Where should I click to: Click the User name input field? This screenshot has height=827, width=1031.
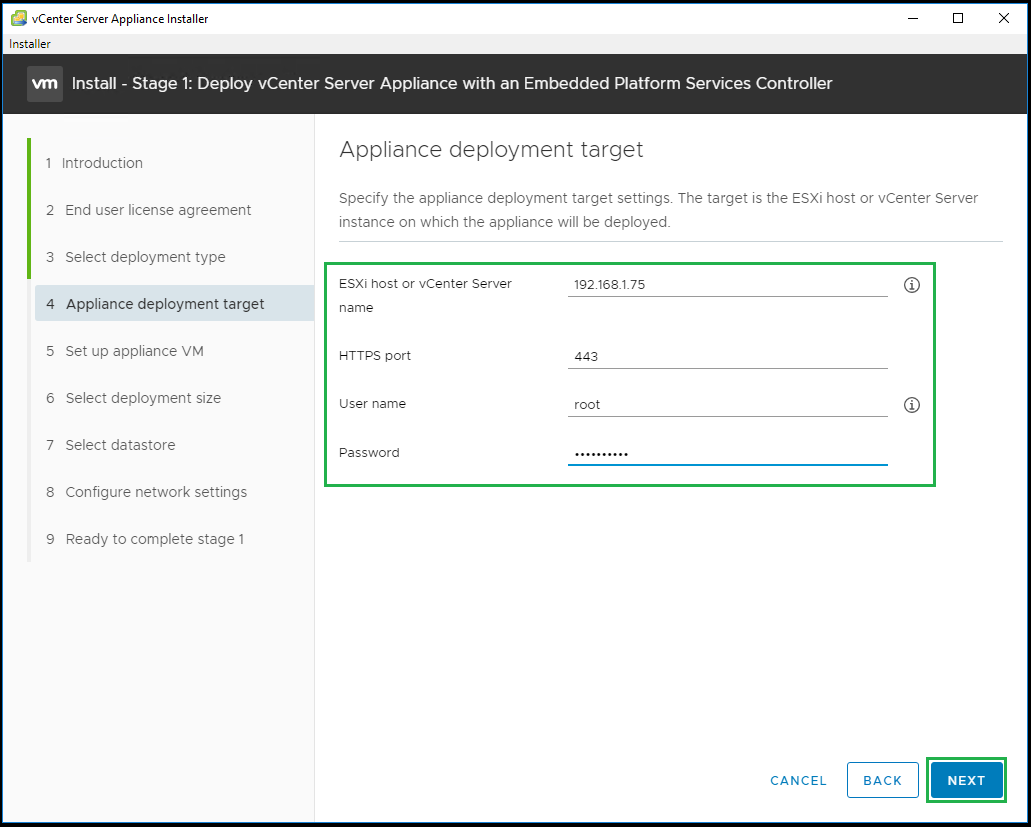[727, 405]
